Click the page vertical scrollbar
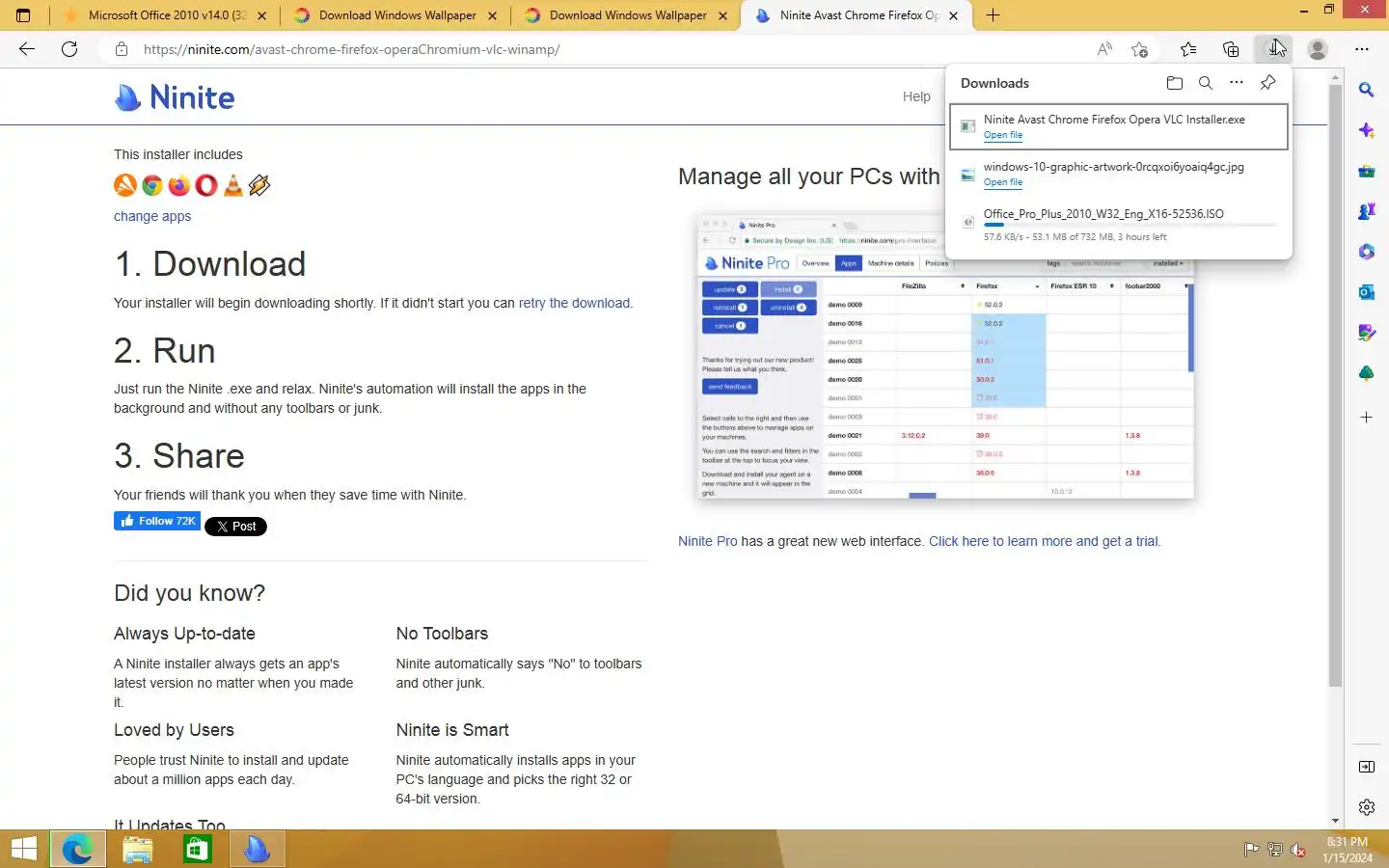Screen dimensions: 1389x868 tap(1335, 386)
